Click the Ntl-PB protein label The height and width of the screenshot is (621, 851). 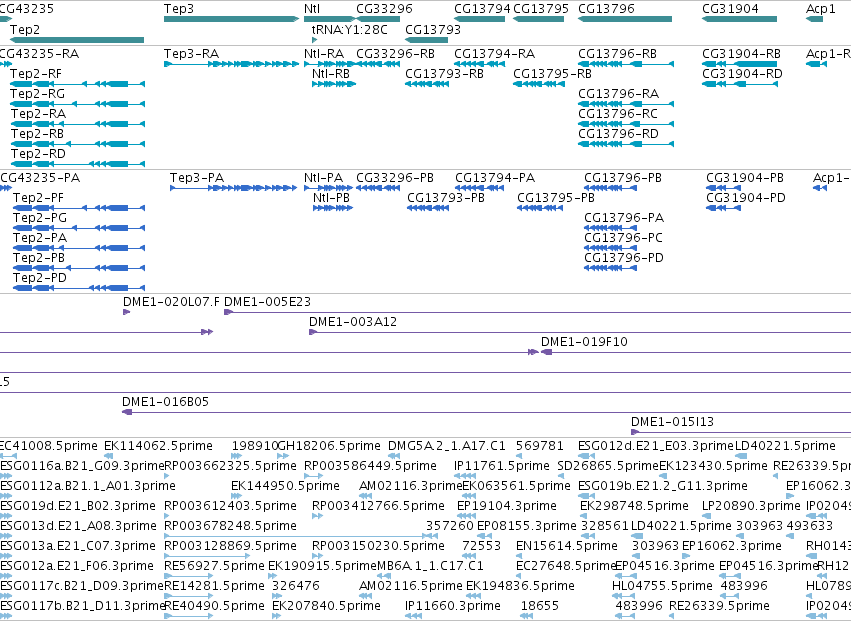[331, 198]
